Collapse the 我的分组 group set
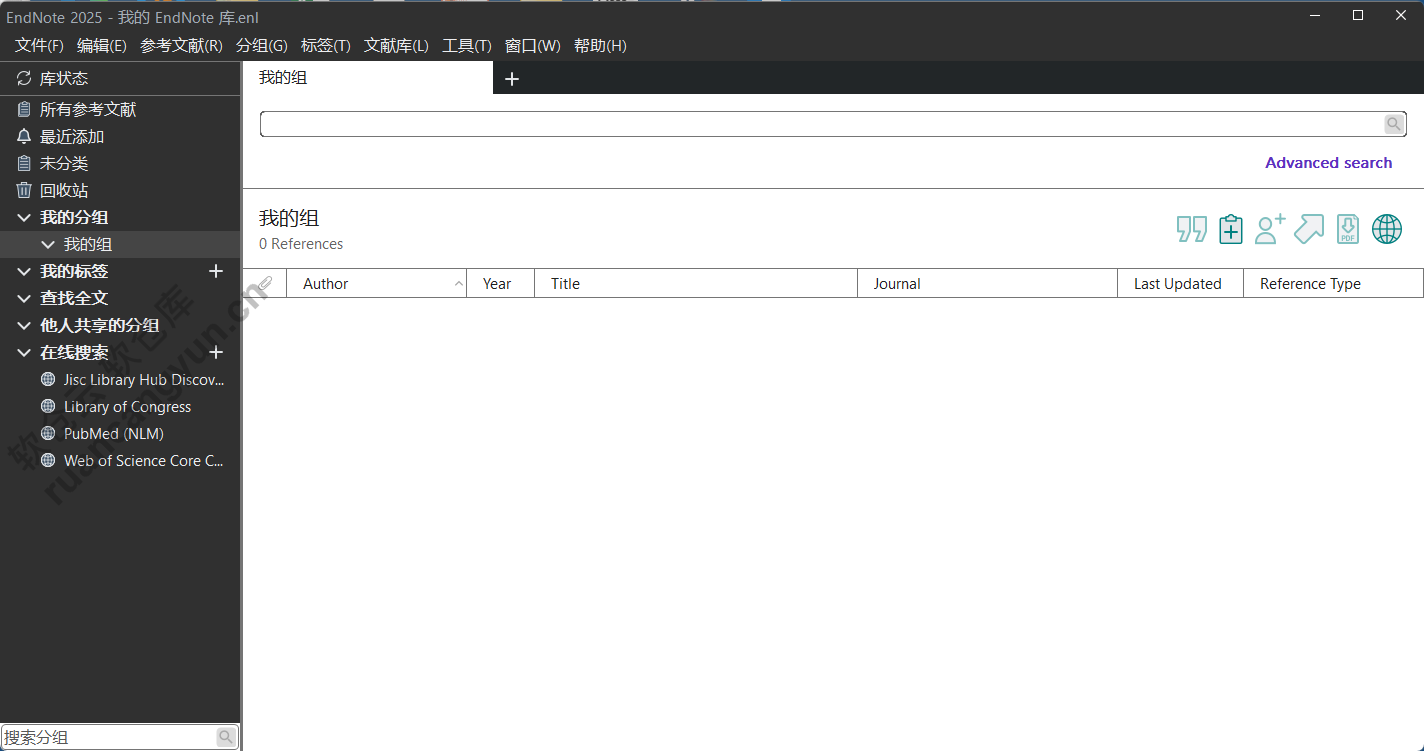The image size is (1424, 751). [24, 217]
